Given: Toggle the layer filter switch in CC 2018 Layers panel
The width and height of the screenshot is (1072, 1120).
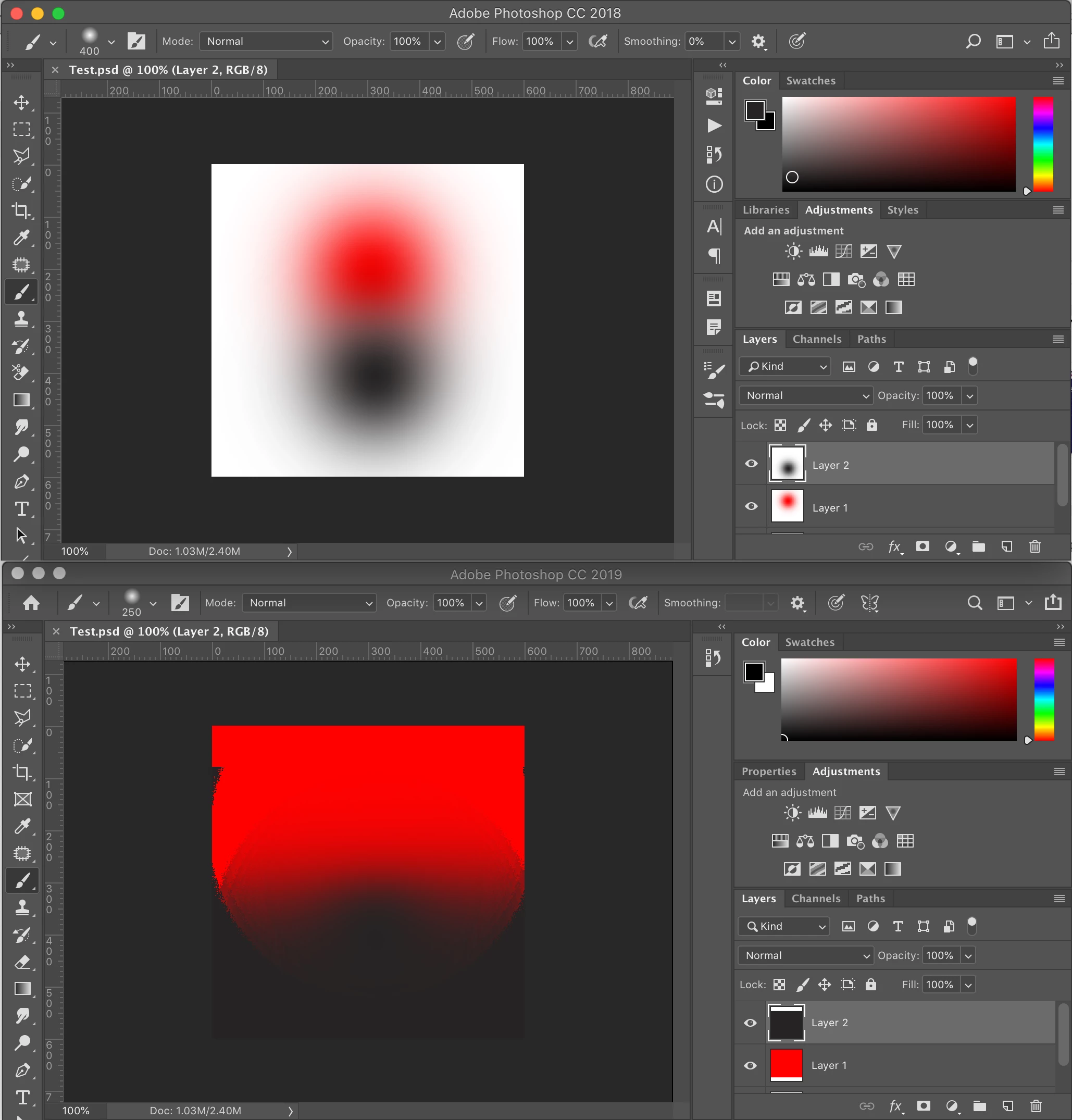Looking at the screenshot, I should (x=973, y=366).
